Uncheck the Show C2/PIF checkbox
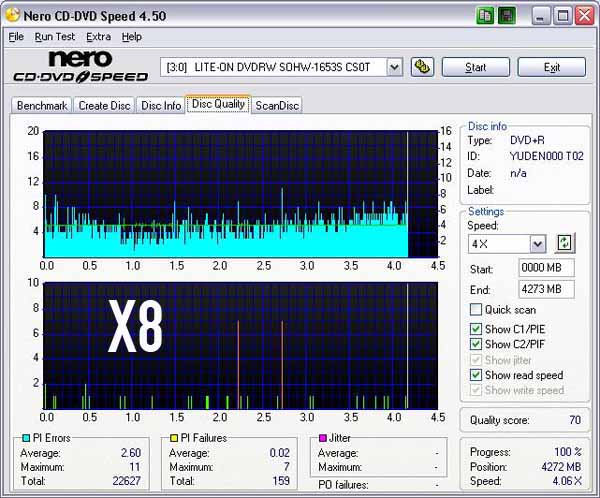Viewport: 600px width, 498px height. (x=476, y=344)
